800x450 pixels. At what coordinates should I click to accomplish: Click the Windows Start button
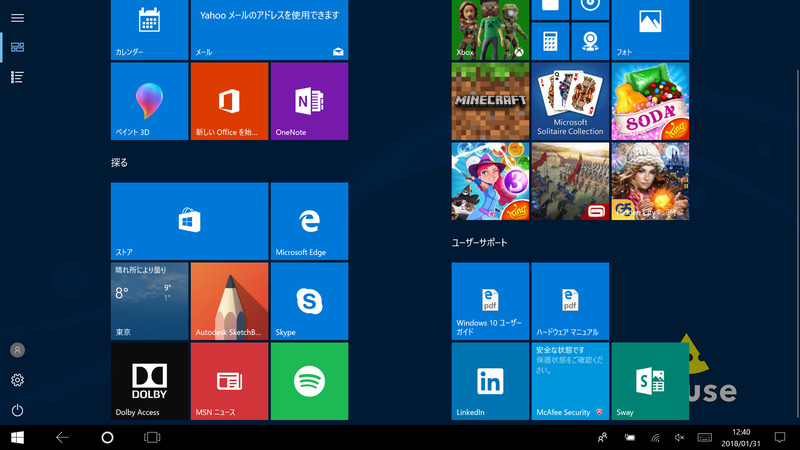tap(17, 437)
